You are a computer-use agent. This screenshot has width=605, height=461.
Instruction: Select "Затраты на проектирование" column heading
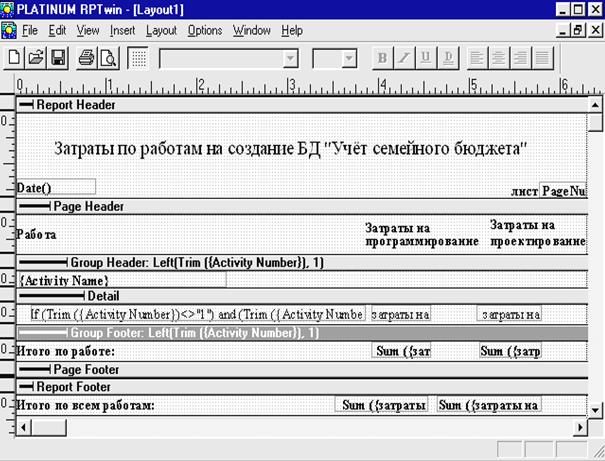(538, 233)
